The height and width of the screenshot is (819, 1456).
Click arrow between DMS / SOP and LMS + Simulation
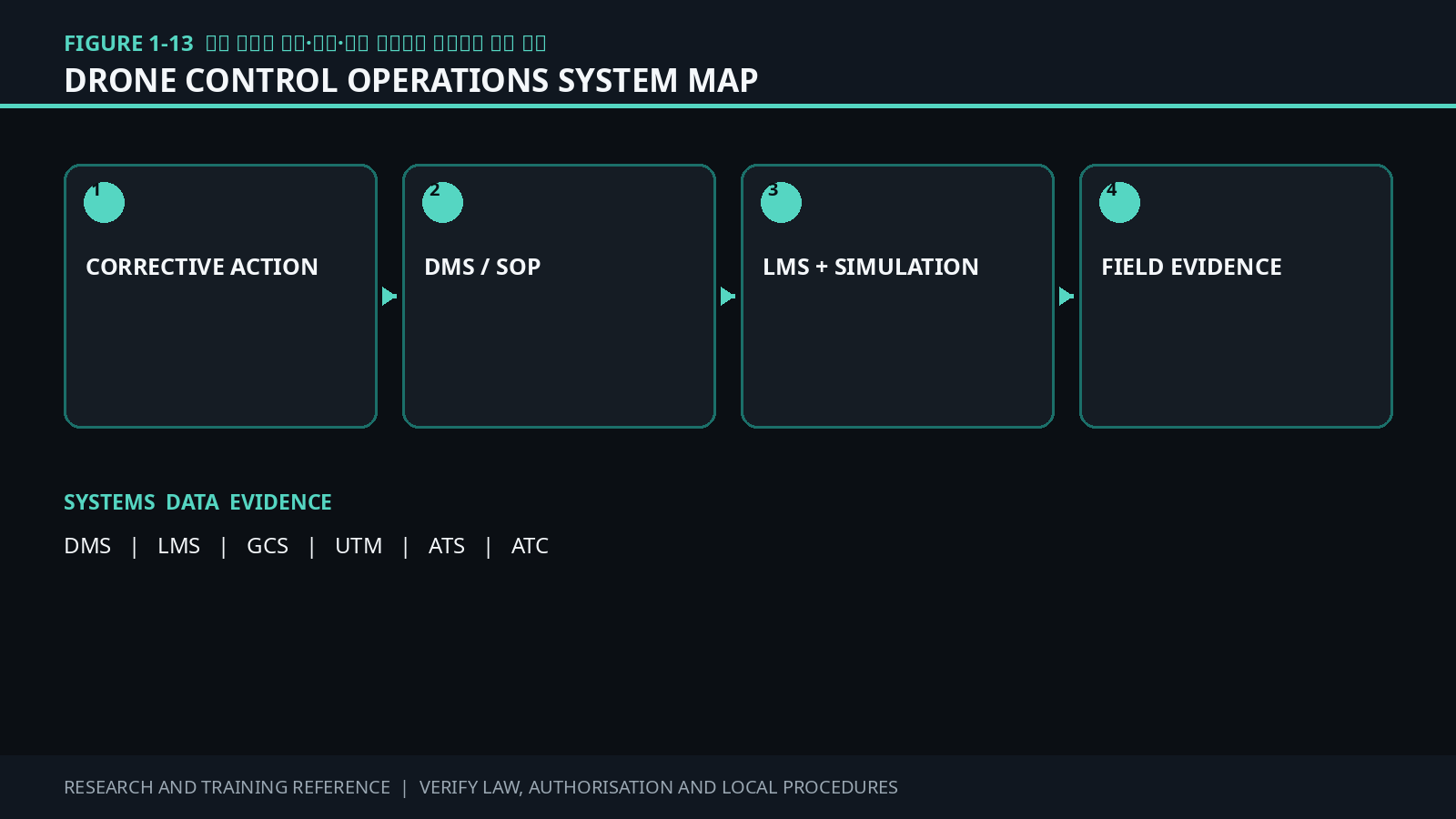tap(728, 297)
